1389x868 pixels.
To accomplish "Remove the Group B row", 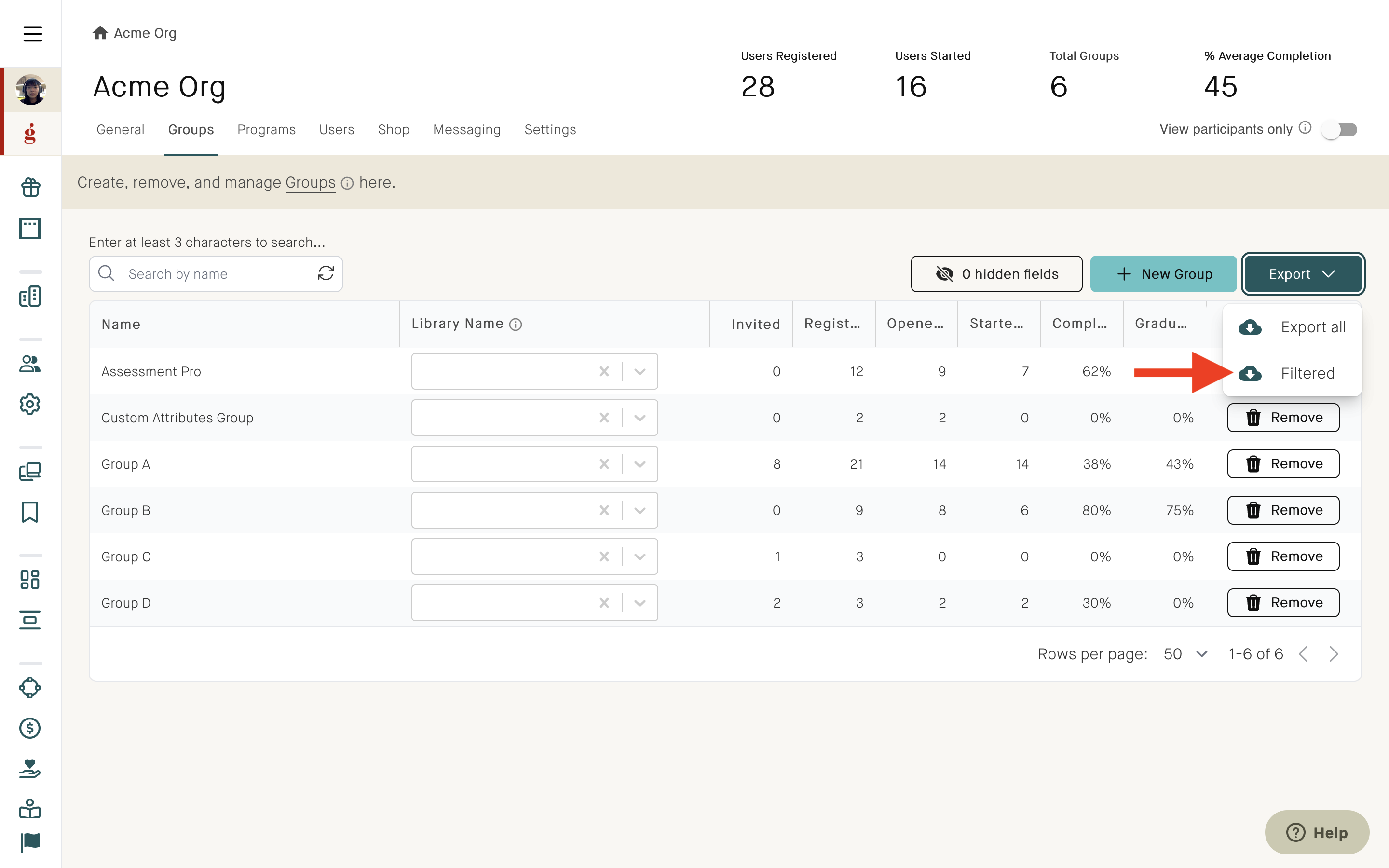I will (x=1283, y=510).
